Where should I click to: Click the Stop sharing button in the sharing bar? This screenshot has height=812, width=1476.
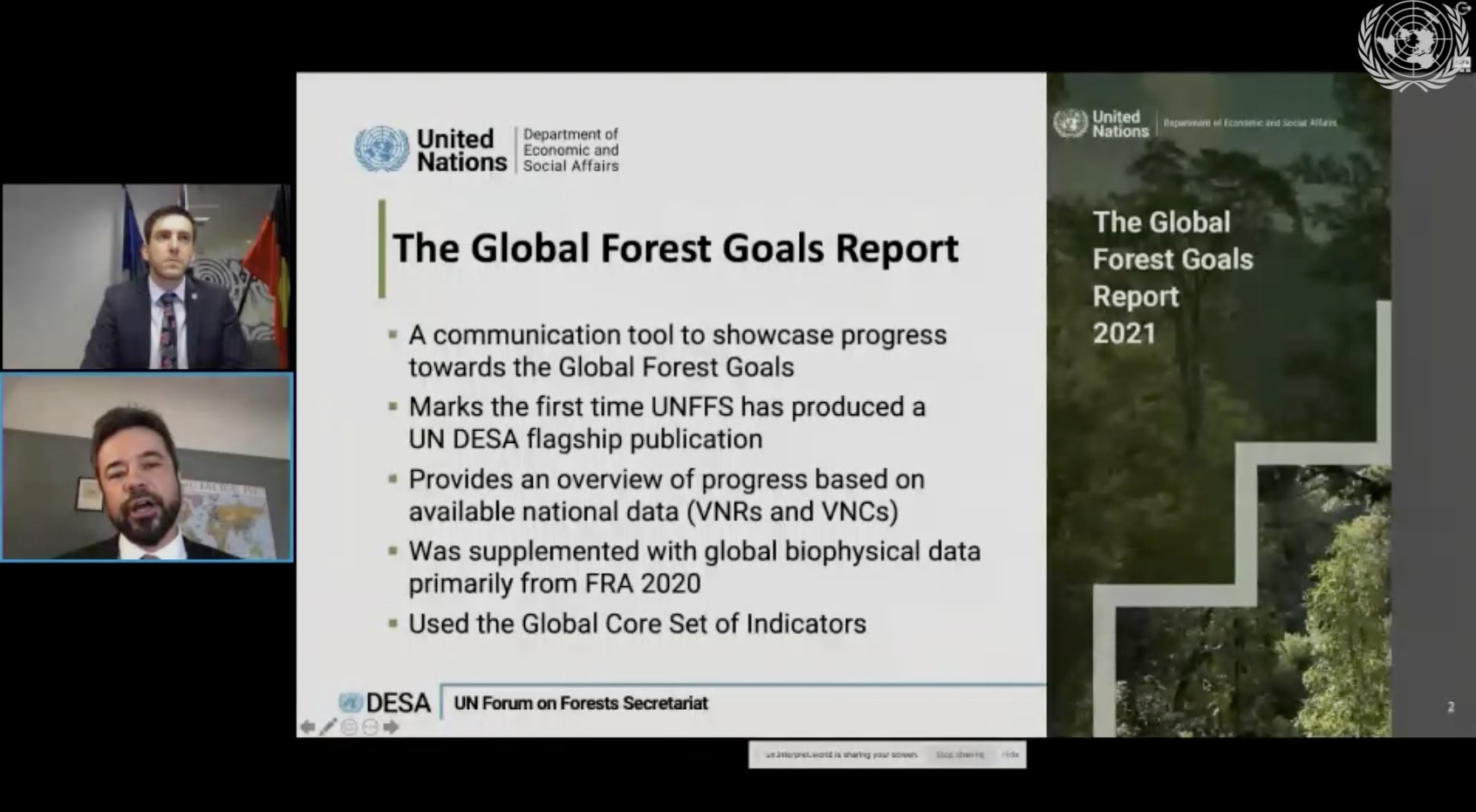point(960,754)
